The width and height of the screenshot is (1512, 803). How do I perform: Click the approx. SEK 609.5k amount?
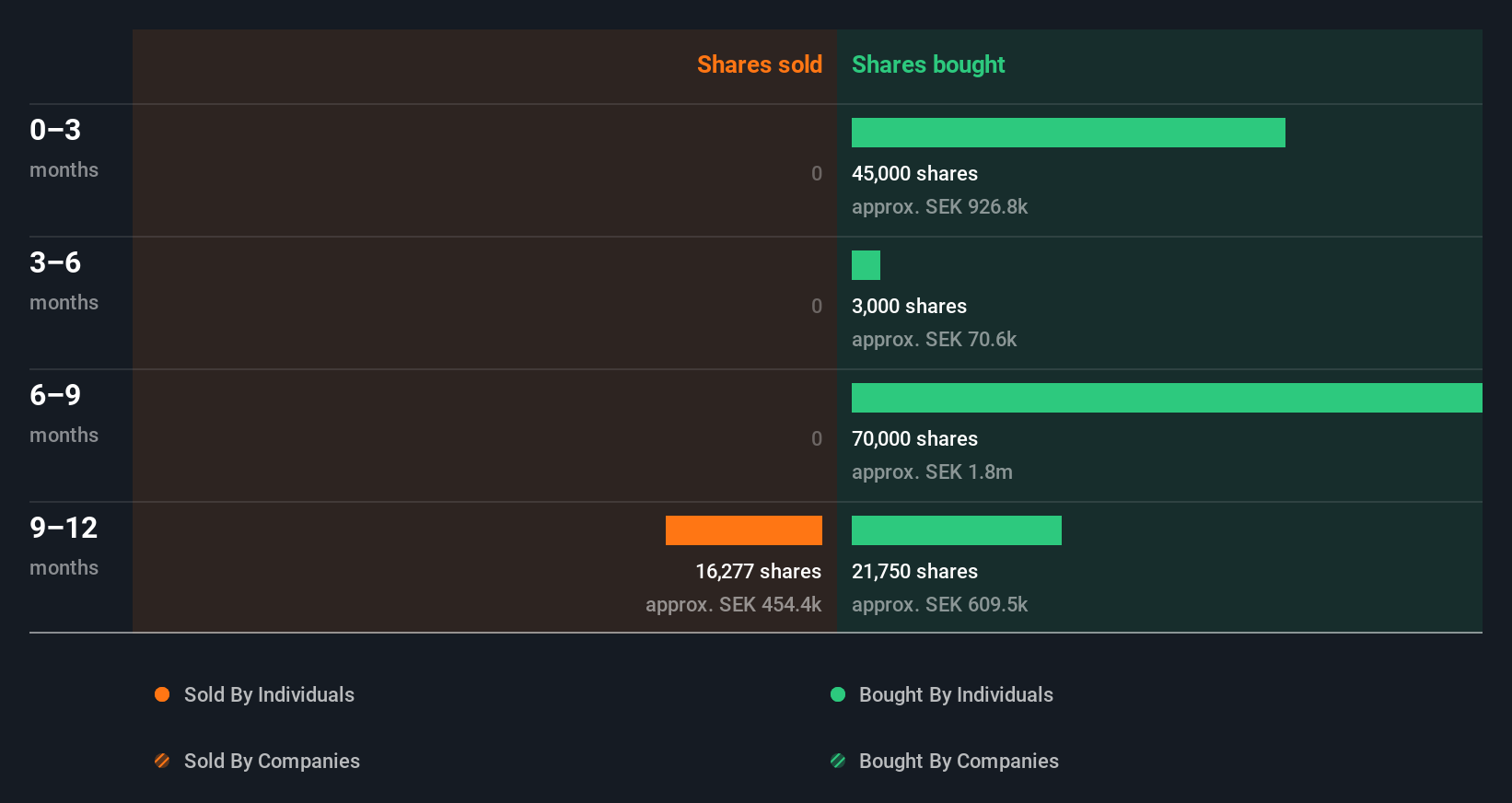coord(939,604)
